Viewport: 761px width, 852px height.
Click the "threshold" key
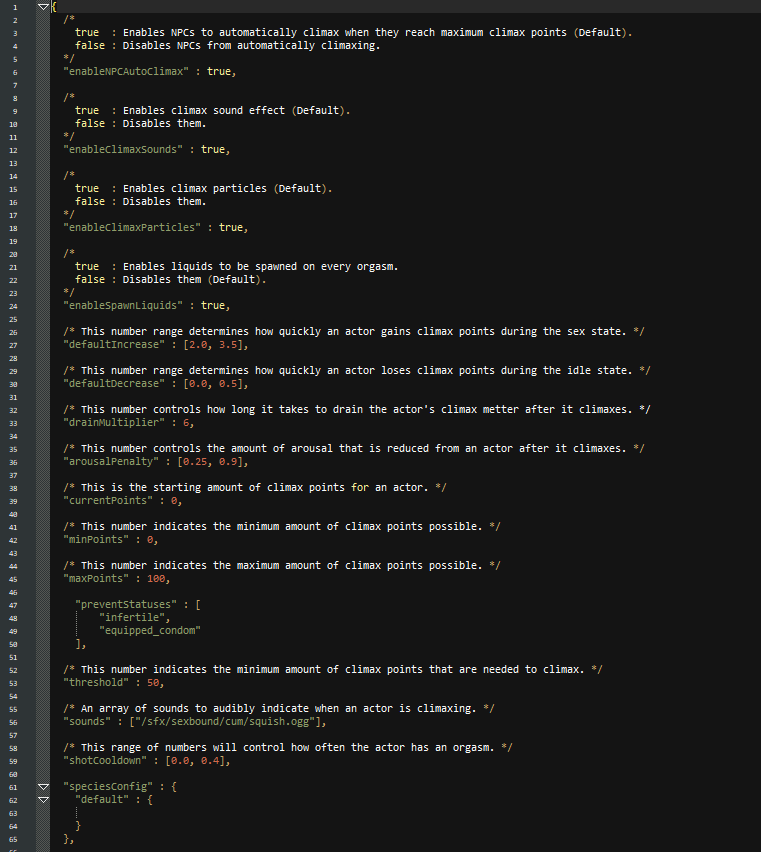point(96,683)
